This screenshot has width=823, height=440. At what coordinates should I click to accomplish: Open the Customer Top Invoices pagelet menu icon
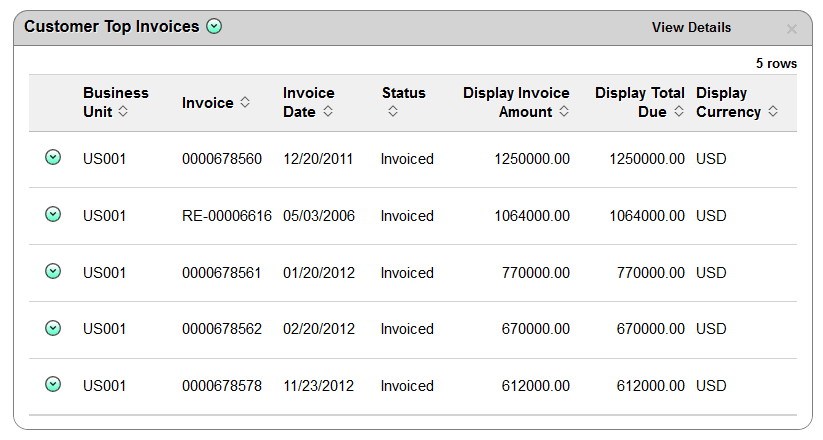[x=214, y=26]
